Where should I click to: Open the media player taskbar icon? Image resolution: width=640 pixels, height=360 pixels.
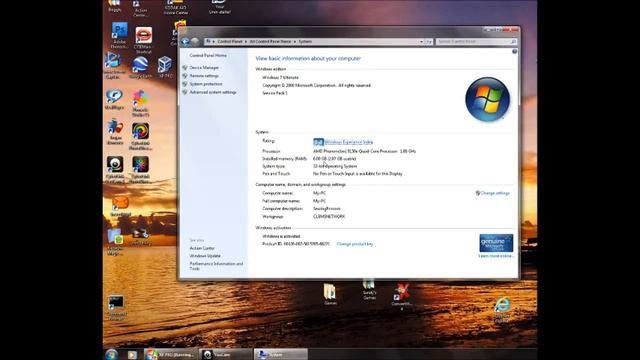click(132, 355)
